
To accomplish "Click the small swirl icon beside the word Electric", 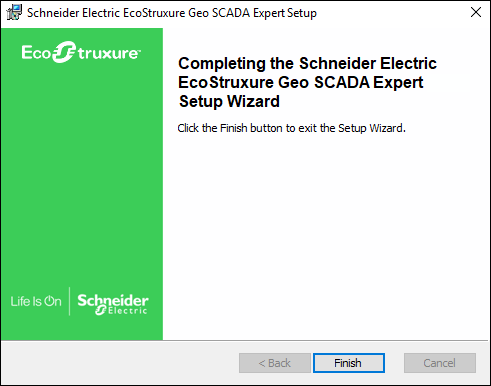I will 101,311.
